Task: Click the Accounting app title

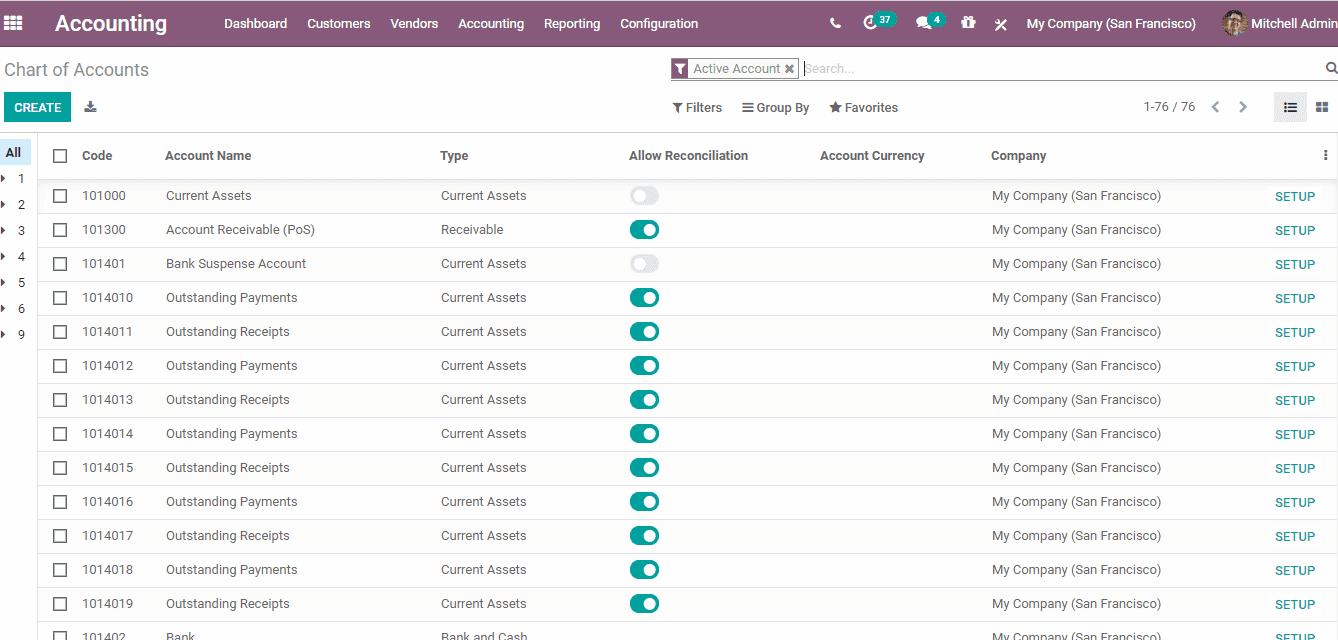Action: [111, 23]
